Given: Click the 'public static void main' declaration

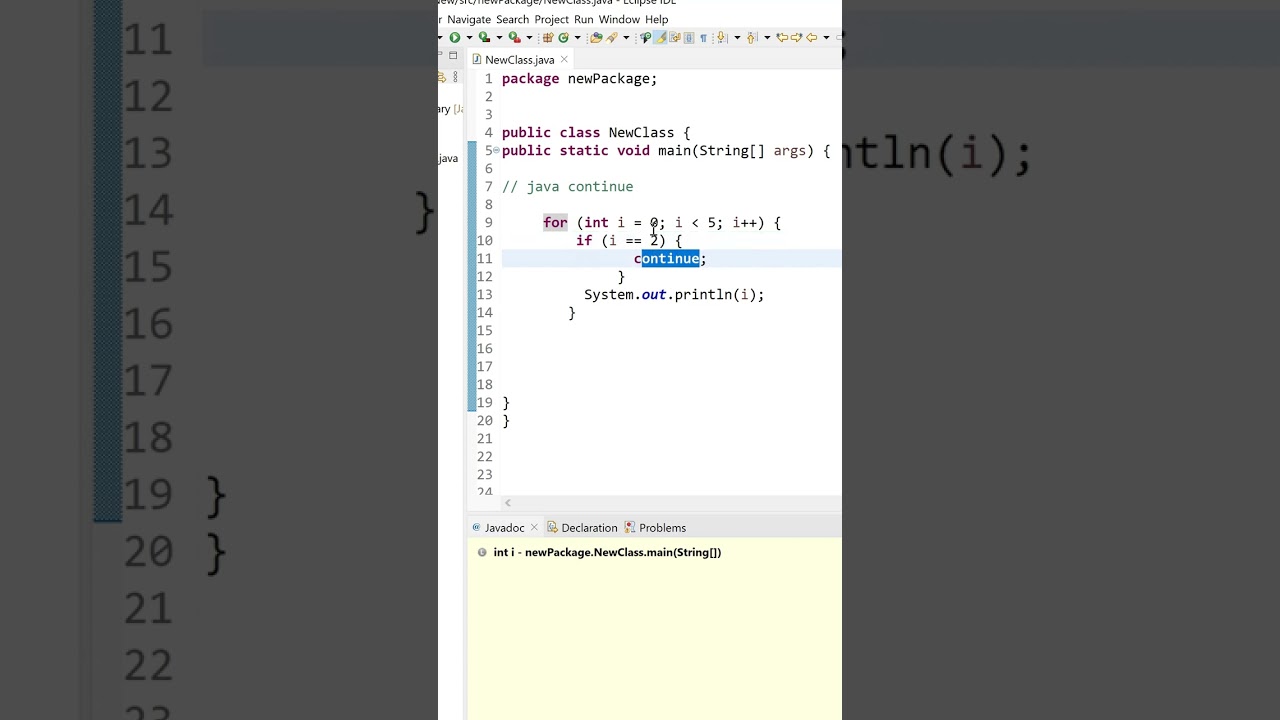Looking at the screenshot, I should pyautogui.click(x=666, y=151).
